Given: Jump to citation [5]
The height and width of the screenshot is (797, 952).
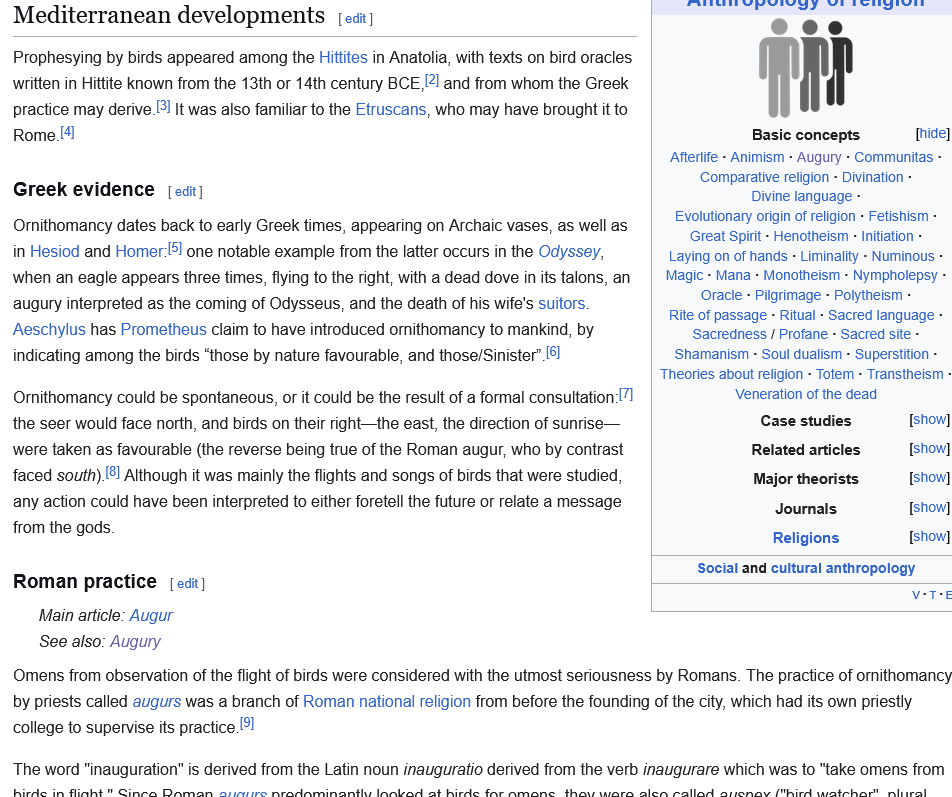Looking at the screenshot, I should [x=175, y=248].
